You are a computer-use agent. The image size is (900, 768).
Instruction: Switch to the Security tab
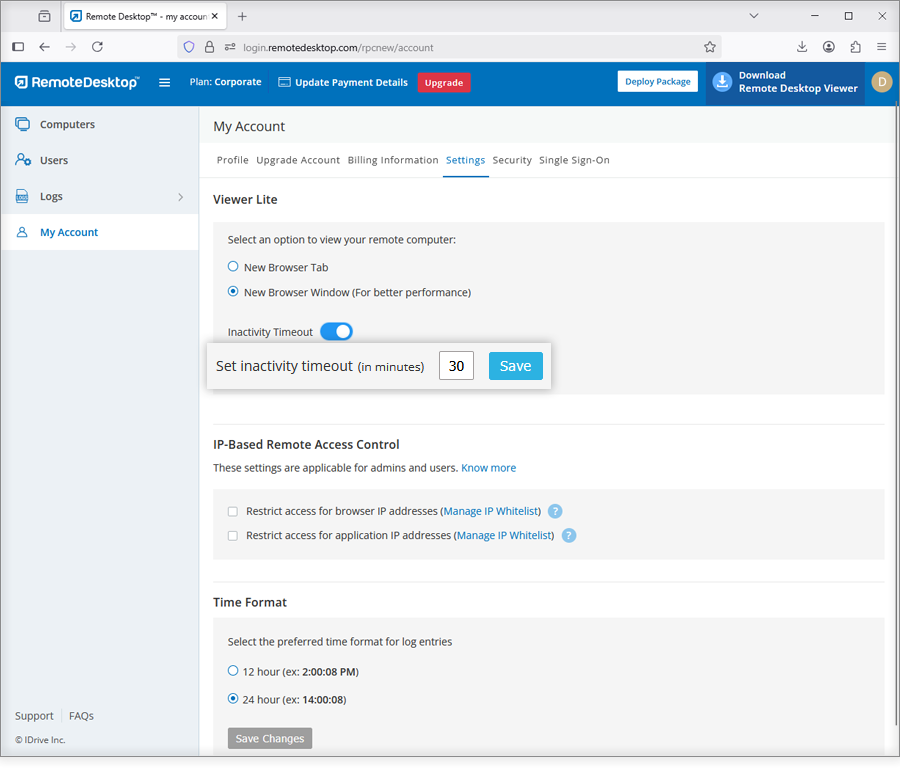tap(512, 160)
